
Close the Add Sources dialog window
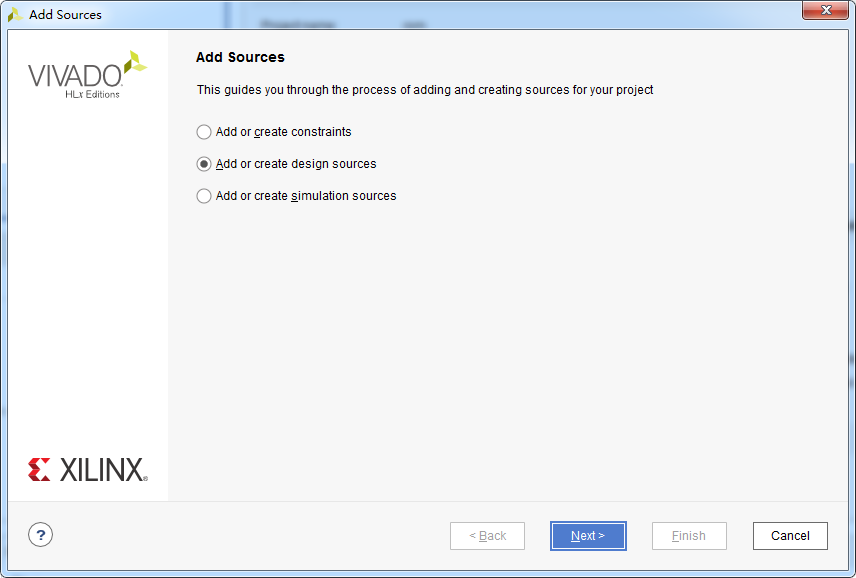825,10
